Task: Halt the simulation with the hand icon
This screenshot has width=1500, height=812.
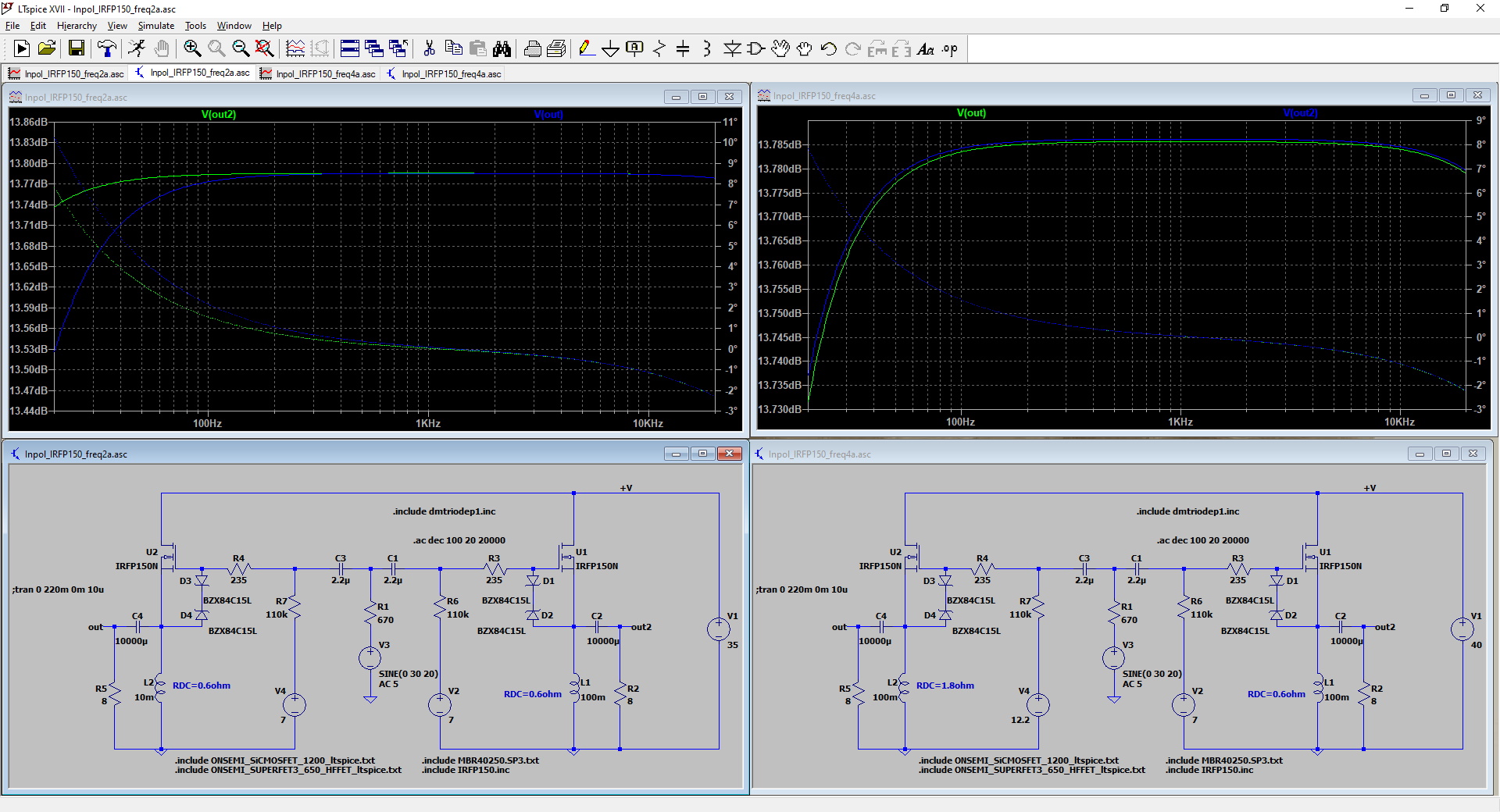Action: point(161,49)
